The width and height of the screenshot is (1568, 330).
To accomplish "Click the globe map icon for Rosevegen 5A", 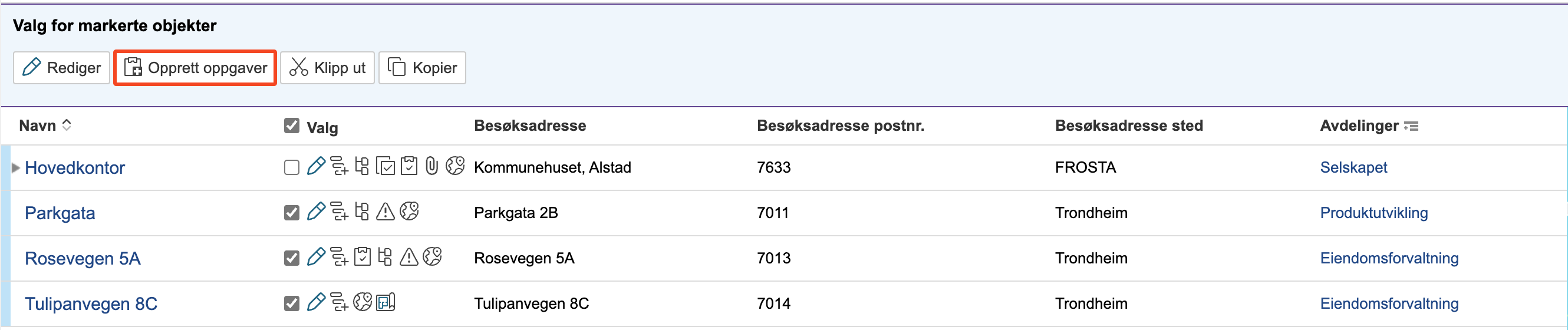I will pos(432,257).
